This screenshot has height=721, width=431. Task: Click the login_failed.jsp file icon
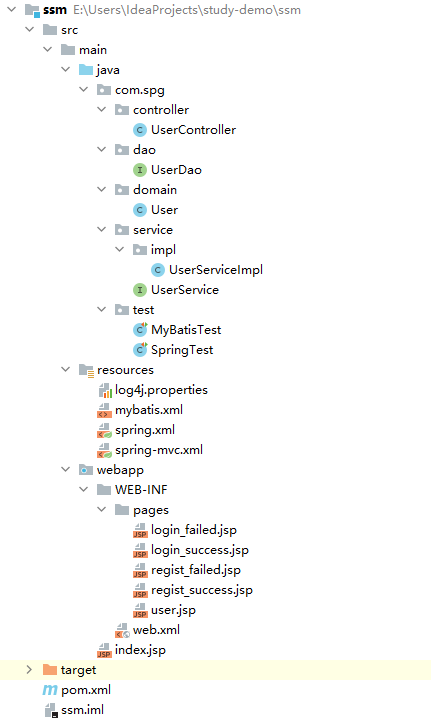[x=140, y=530]
